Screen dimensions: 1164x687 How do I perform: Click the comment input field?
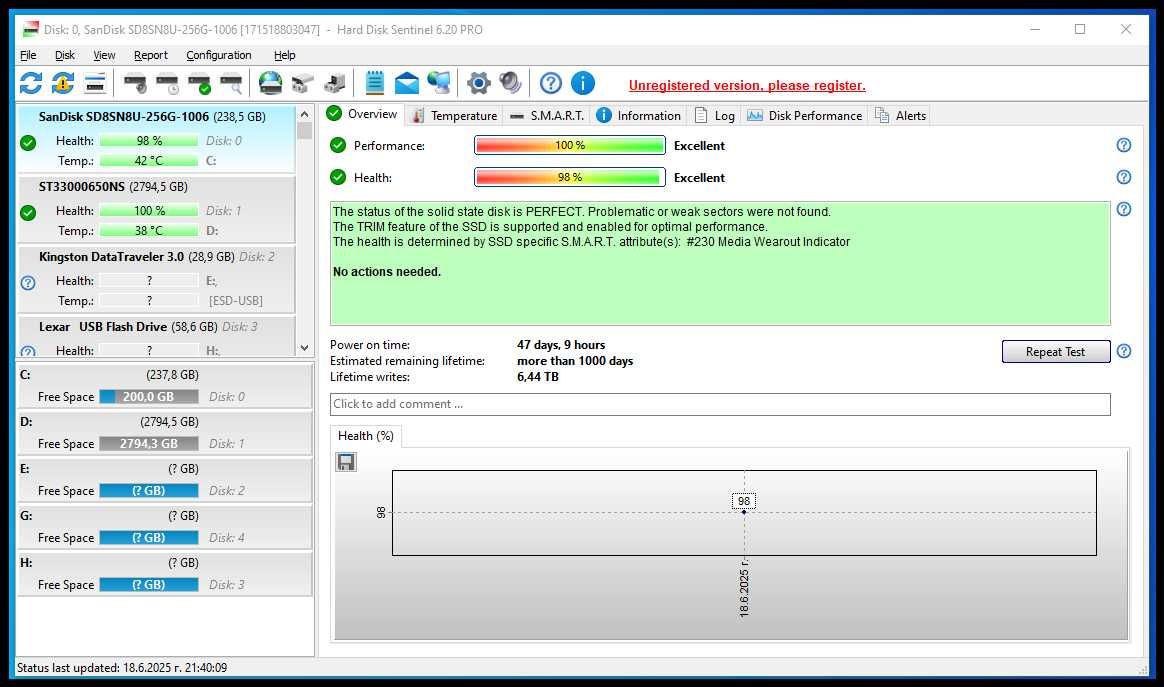pyautogui.click(x=720, y=404)
